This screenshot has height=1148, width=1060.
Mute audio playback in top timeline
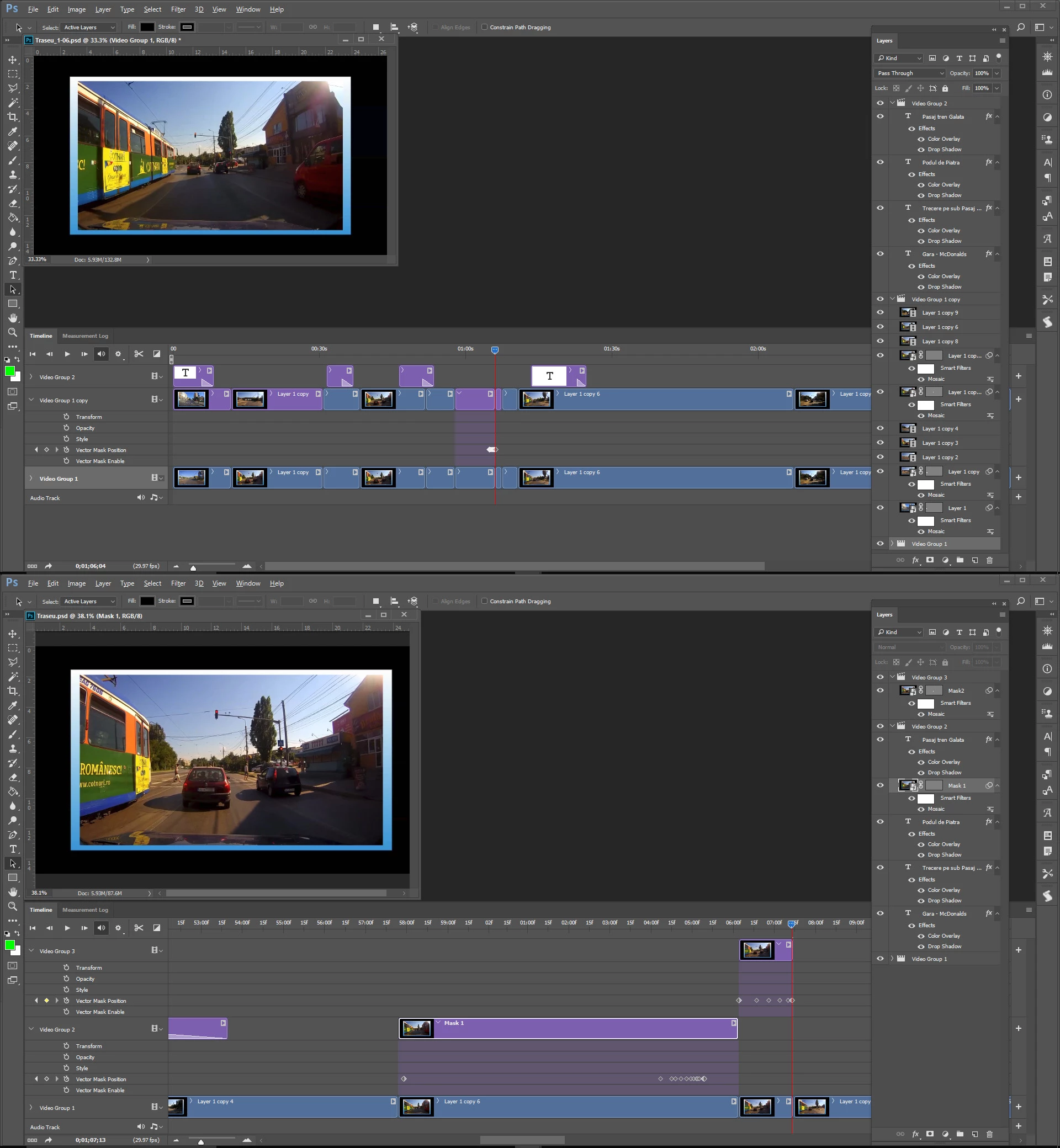[102, 354]
